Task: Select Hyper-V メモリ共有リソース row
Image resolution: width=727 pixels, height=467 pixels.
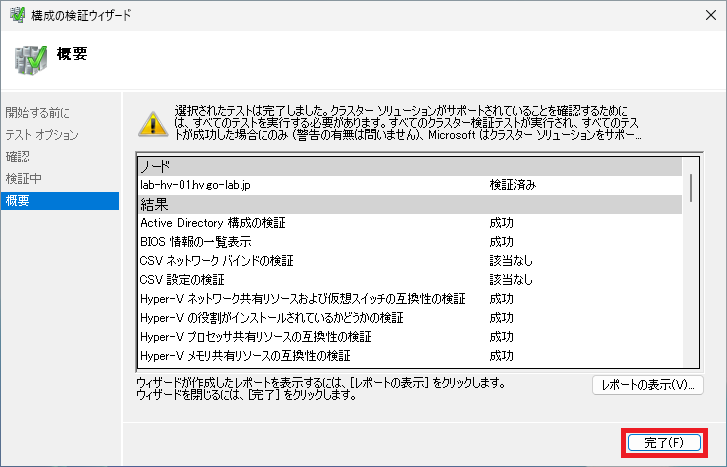Action: 410,356
